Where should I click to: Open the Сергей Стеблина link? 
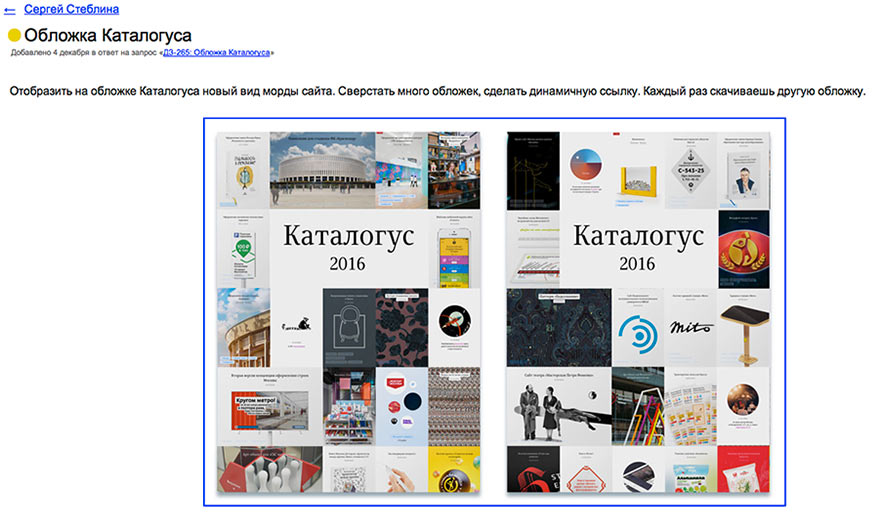(x=71, y=9)
